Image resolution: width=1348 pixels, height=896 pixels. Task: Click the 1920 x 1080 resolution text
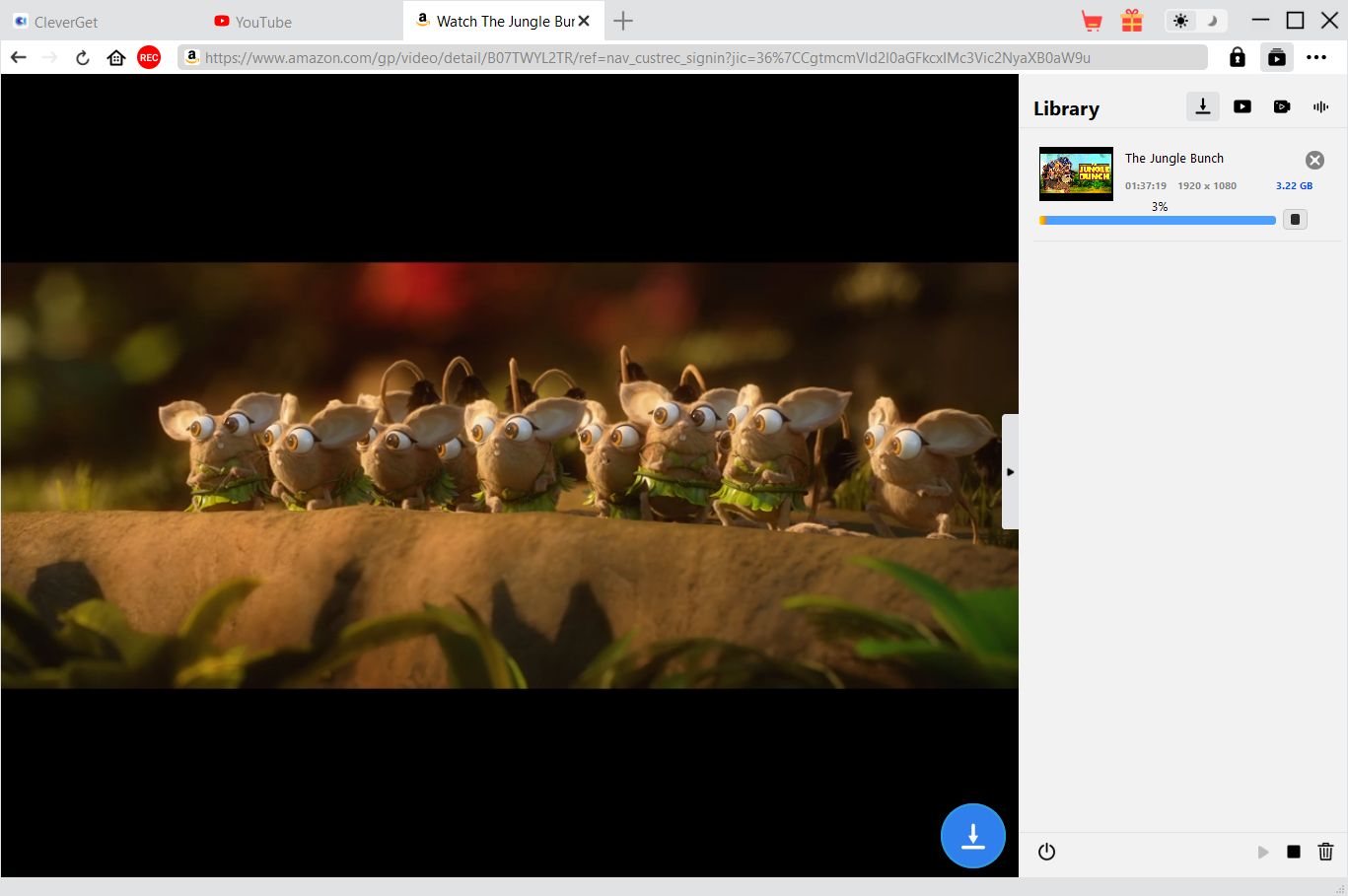tap(1207, 186)
